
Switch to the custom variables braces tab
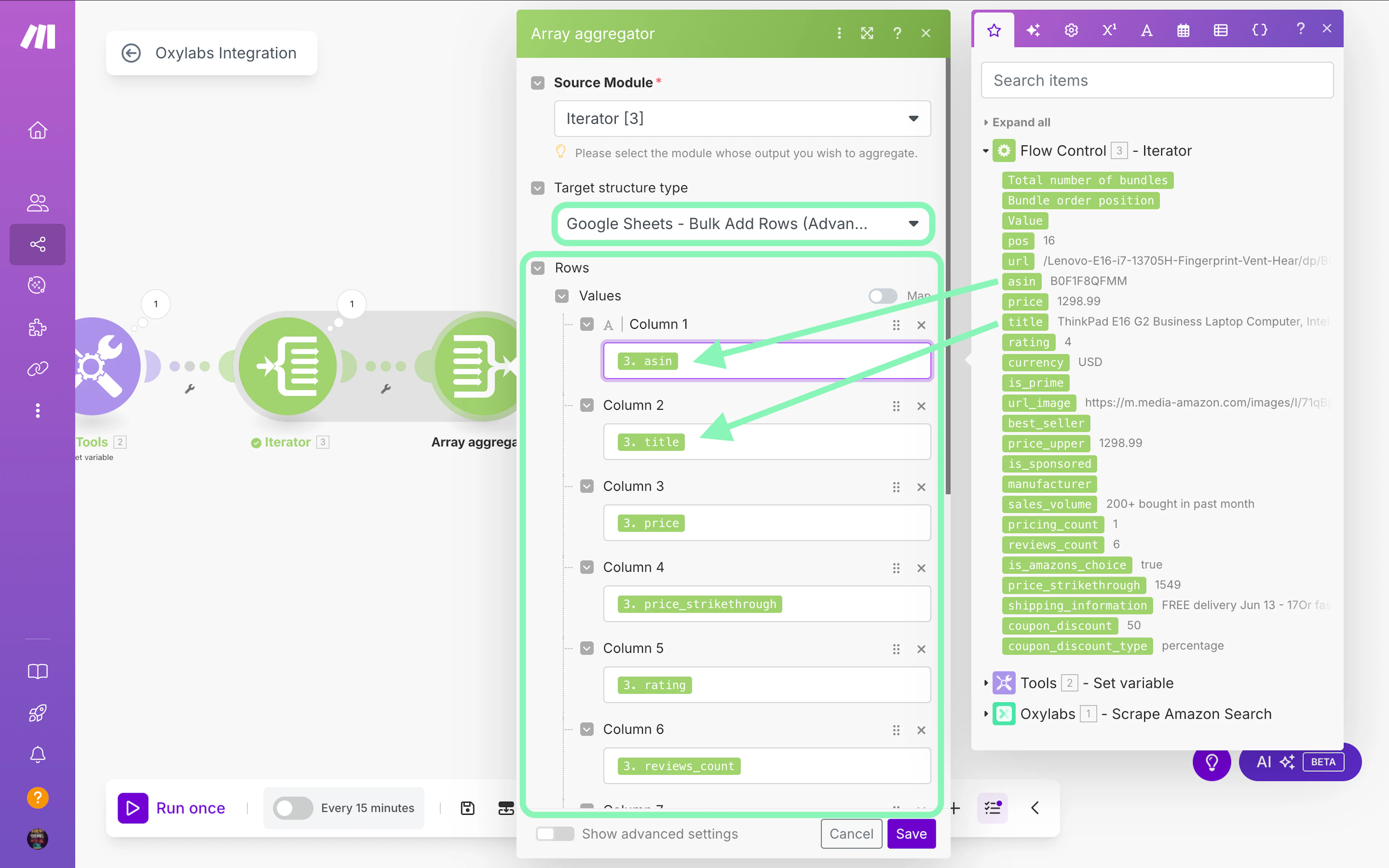click(1259, 30)
